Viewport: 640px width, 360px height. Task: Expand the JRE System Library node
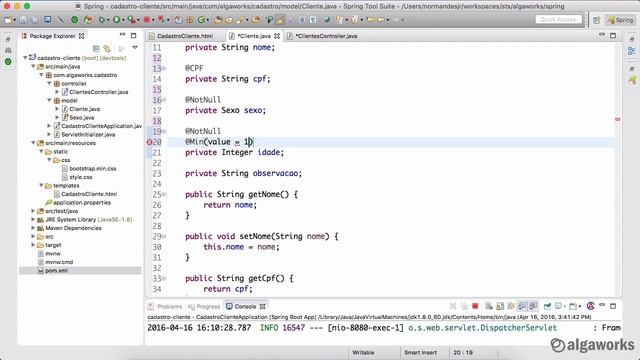click(33, 220)
